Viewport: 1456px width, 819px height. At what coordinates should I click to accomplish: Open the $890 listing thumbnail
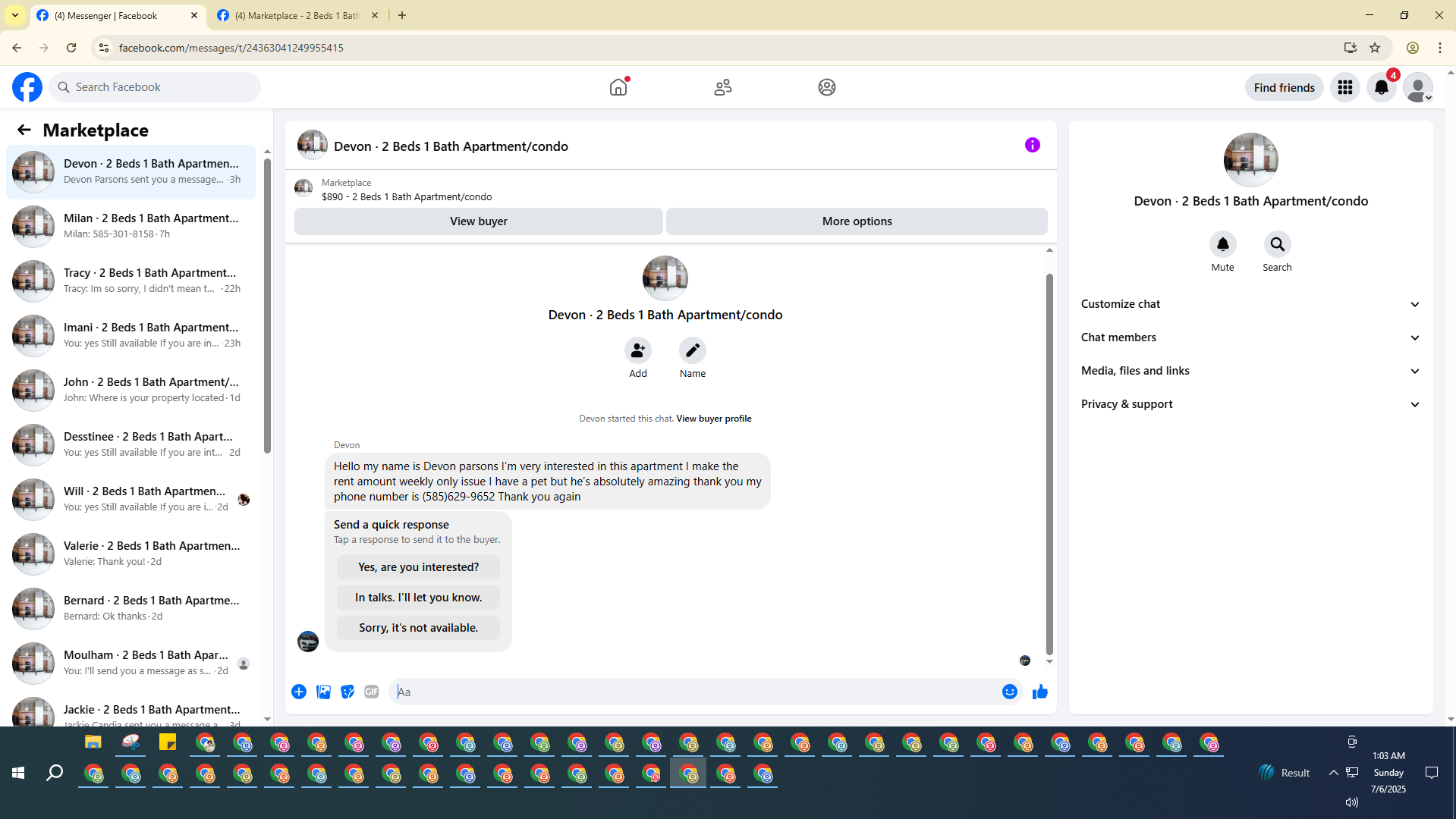[303, 188]
